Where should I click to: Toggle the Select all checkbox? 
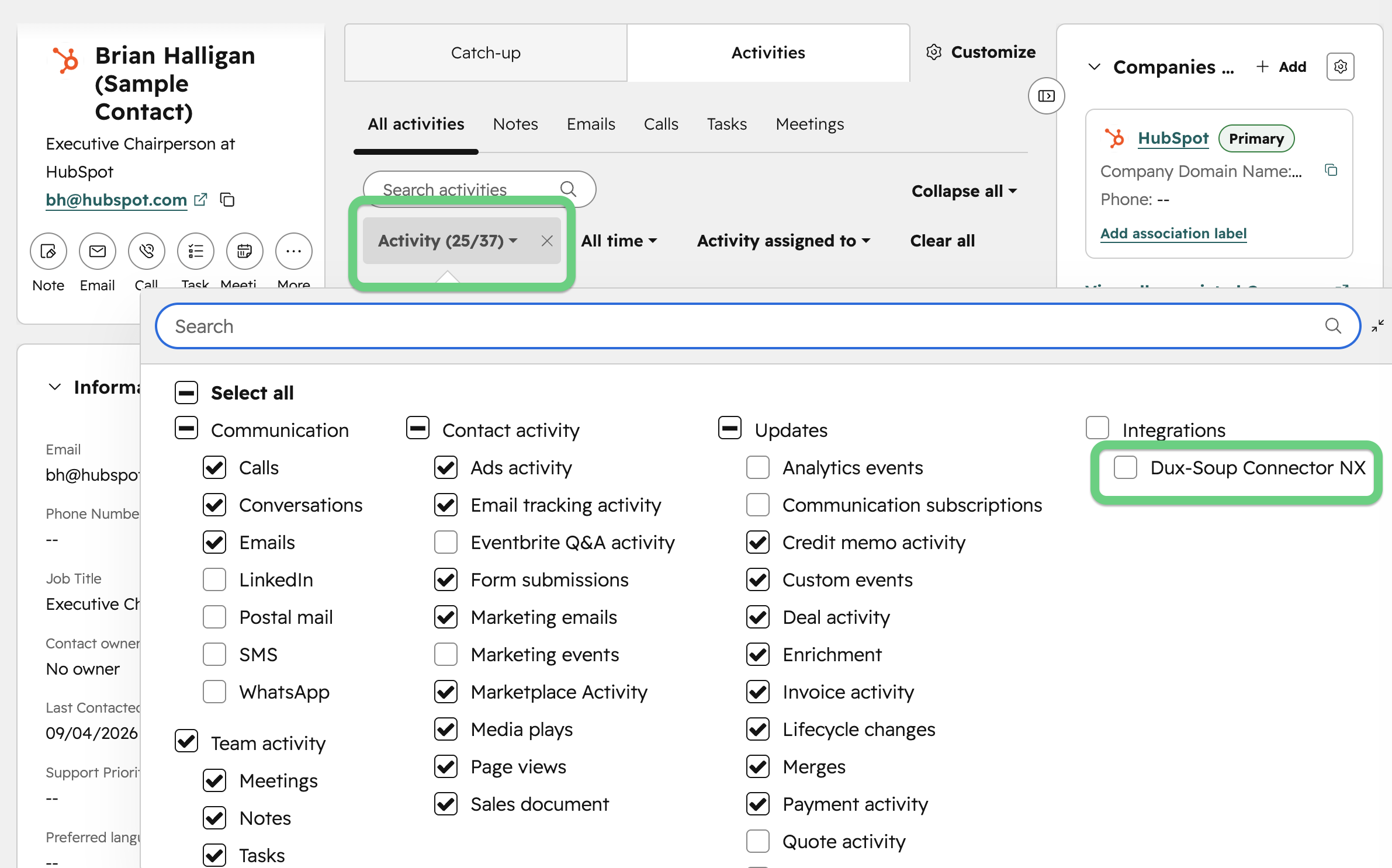(186, 393)
